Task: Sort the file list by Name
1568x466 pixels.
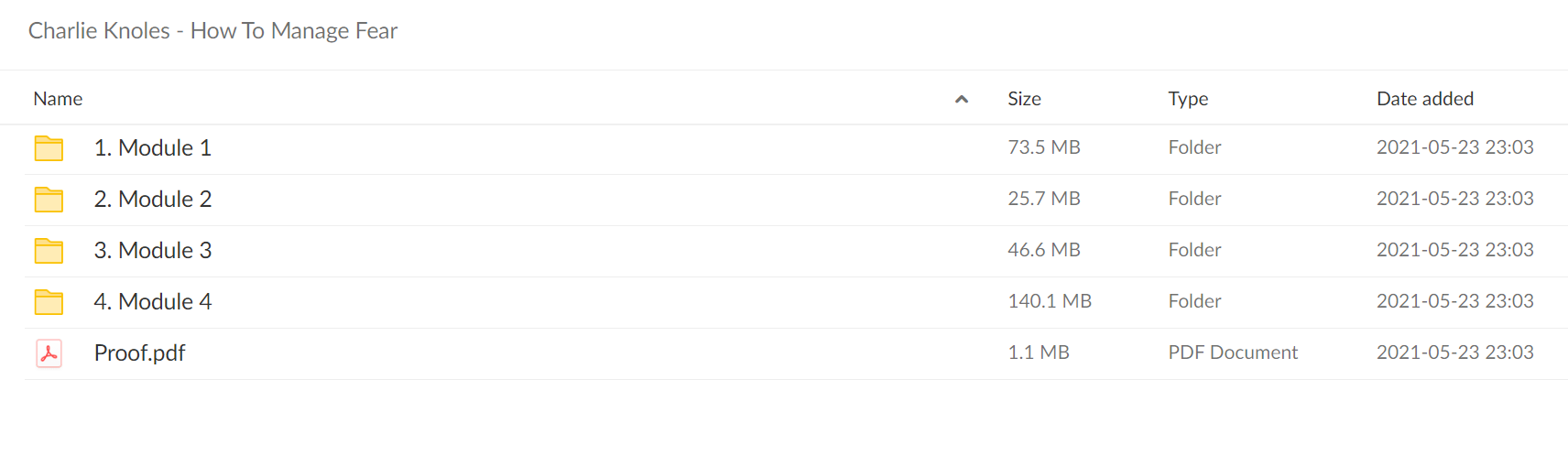Action: (58, 99)
